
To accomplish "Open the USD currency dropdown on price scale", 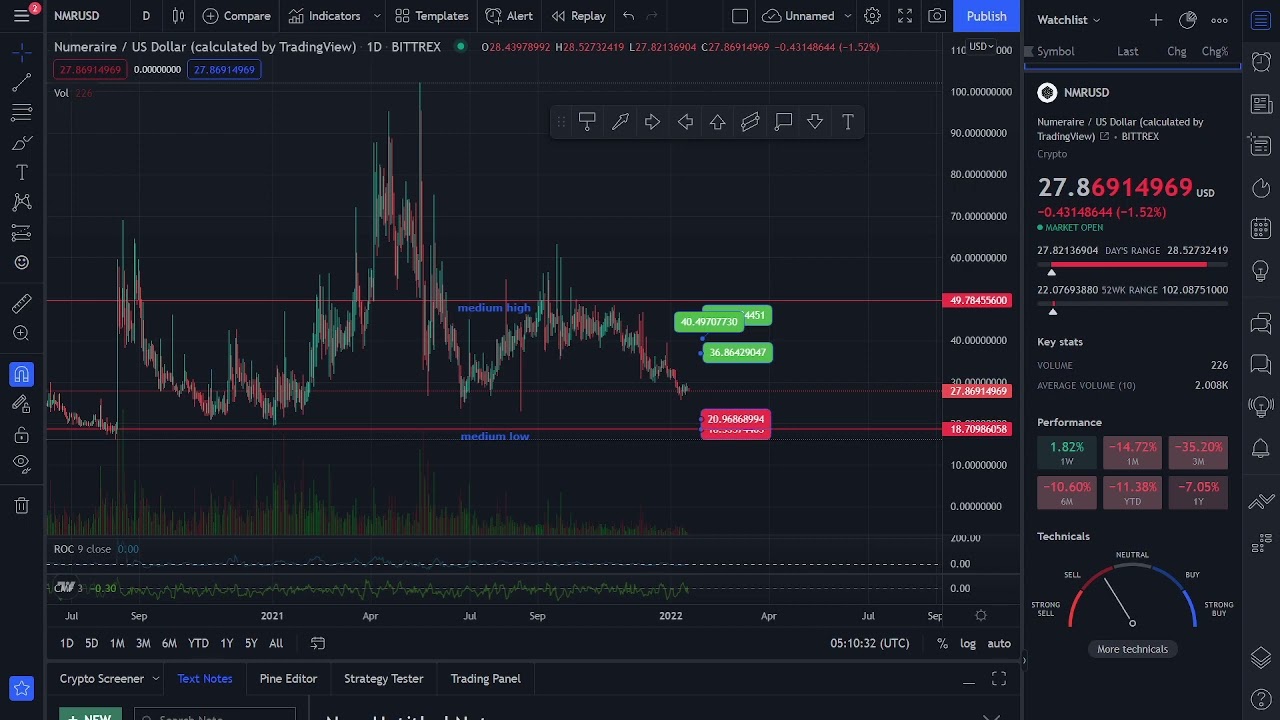I will click(x=980, y=46).
